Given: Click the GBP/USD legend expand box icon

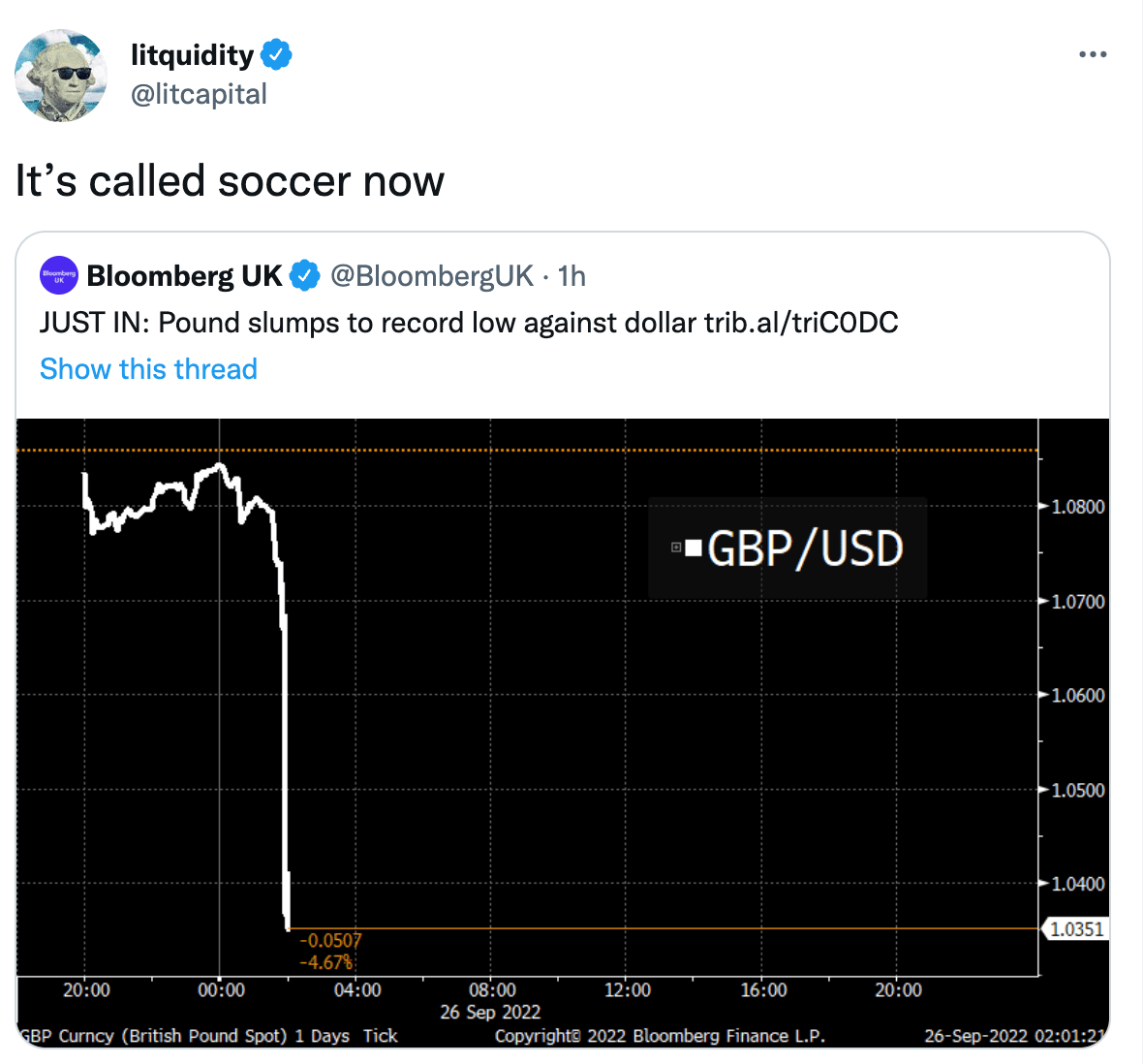Looking at the screenshot, I should 676,547.
